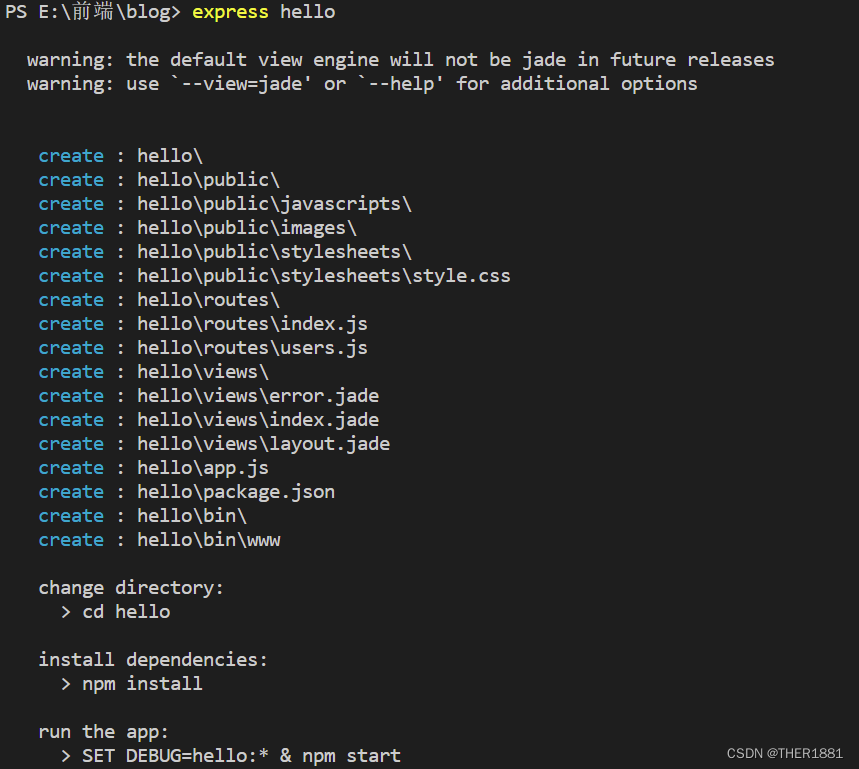
Task: Click hello\views\error.jade file path
Action: (x=258, y=396)
